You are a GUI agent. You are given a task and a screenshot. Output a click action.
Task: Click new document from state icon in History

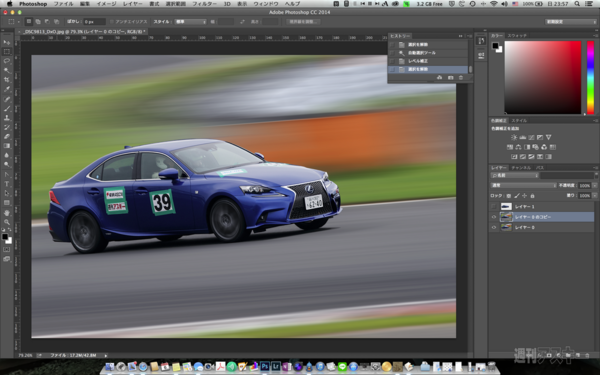click(x=439, y=78)
